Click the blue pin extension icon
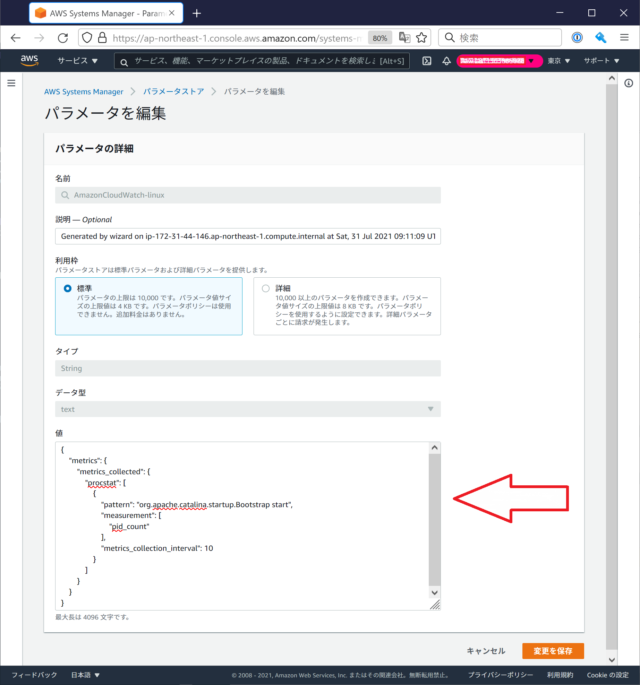640x685 pixels. [601, 38]
